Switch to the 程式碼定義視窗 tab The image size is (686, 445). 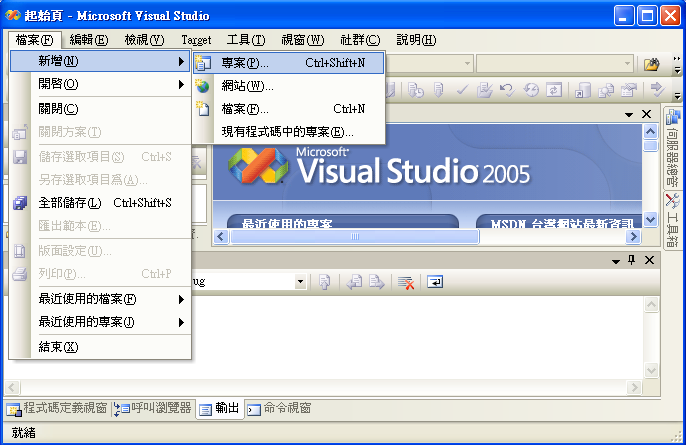pos(57,409)
